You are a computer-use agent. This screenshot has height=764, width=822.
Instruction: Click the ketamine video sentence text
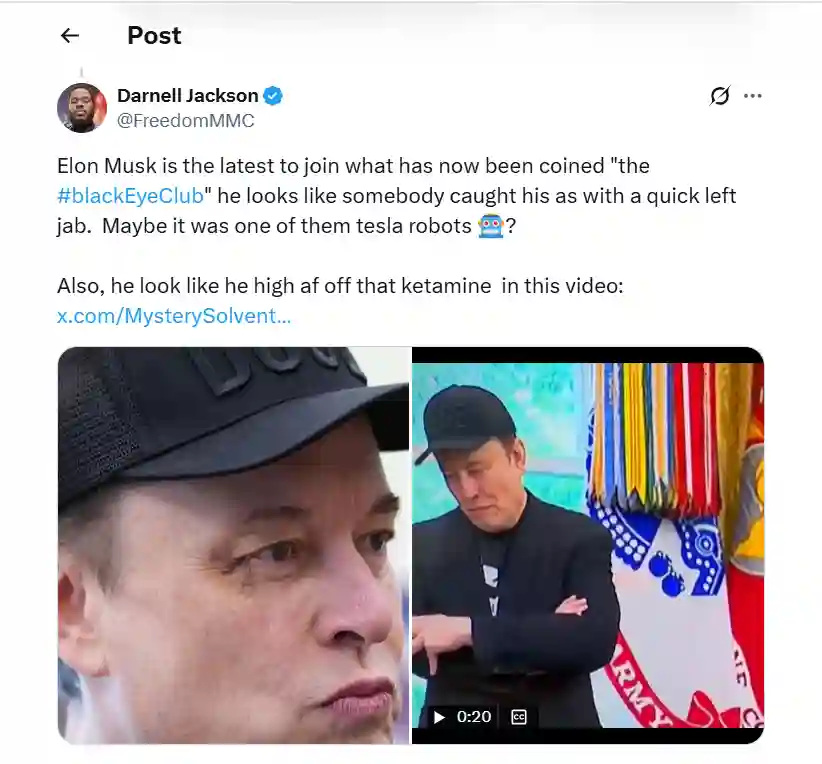(340, 286)
